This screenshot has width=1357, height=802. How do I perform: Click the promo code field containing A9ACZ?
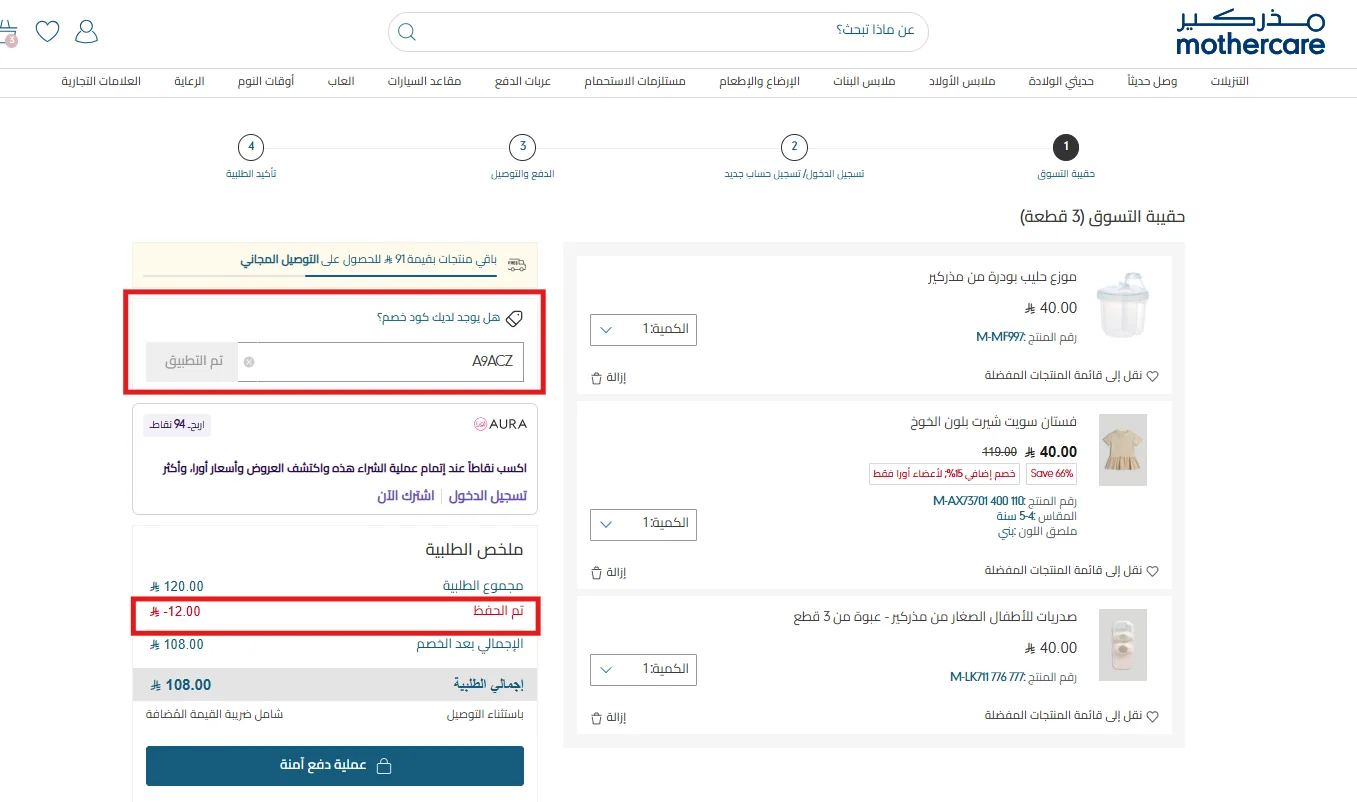tap(381, 362)
